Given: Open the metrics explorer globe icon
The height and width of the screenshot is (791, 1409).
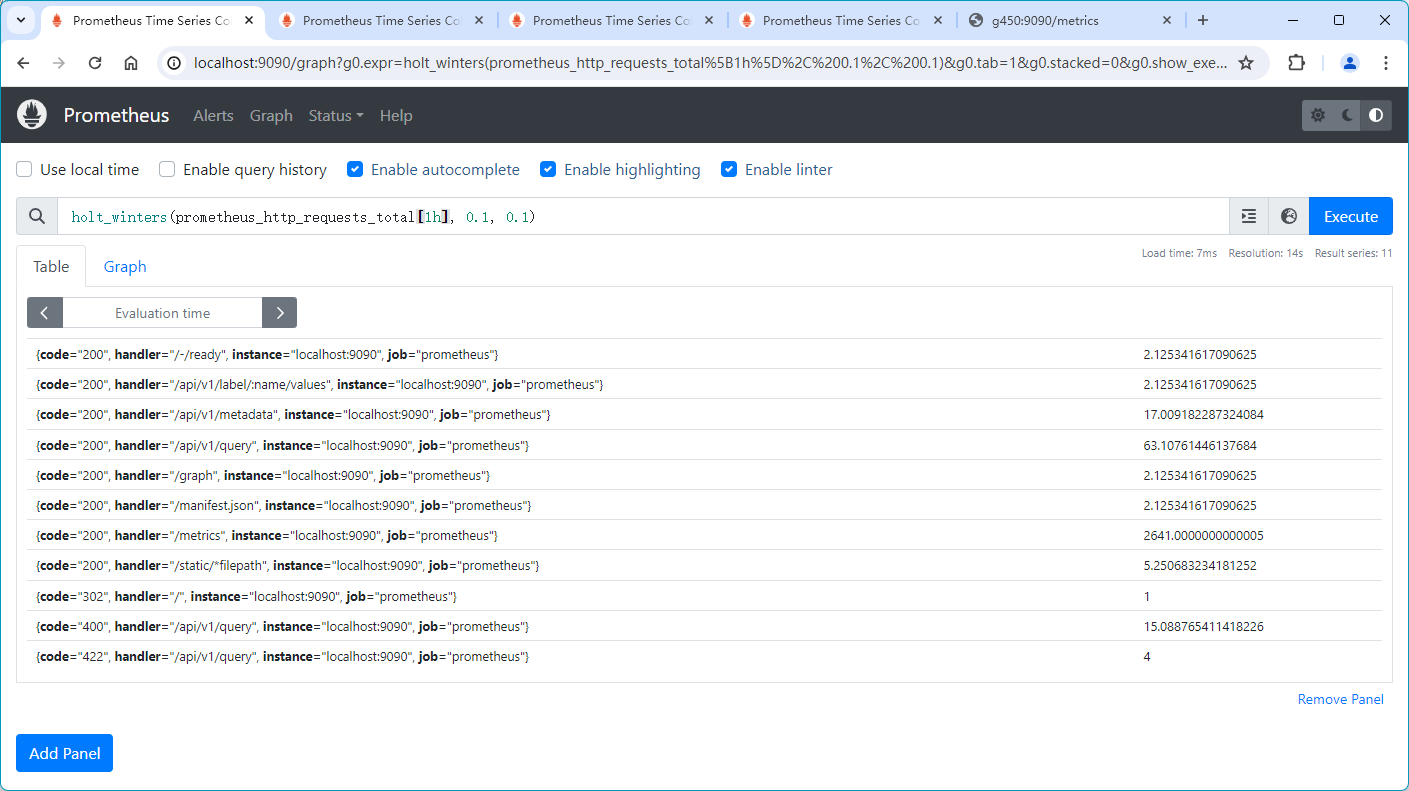Looking at the screenshot, I should click(1289, 216).
